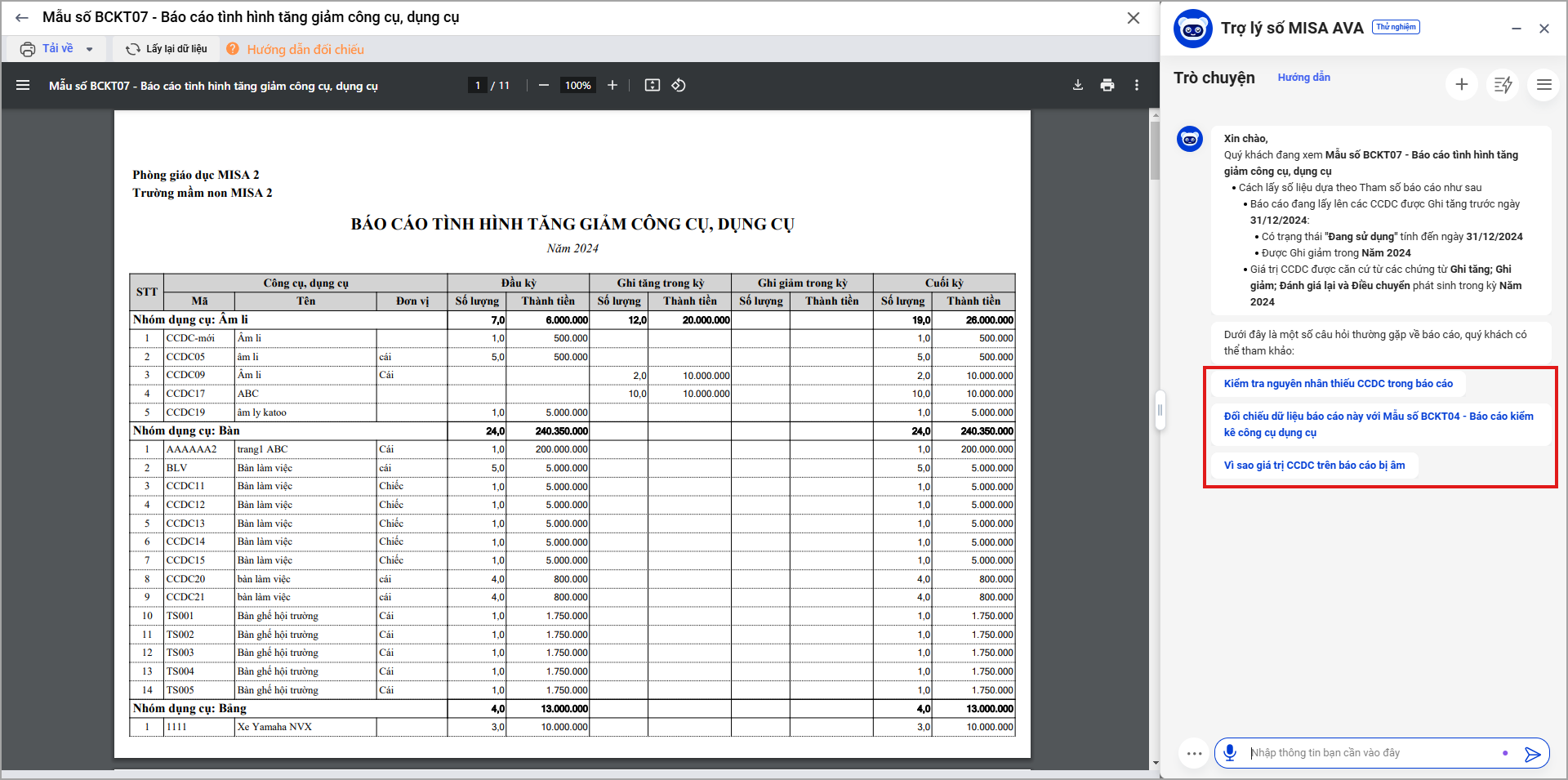Click the AVA avatar beside greeting message
The height and width of the screenshot is (780, 1568).
point(1190,139)
